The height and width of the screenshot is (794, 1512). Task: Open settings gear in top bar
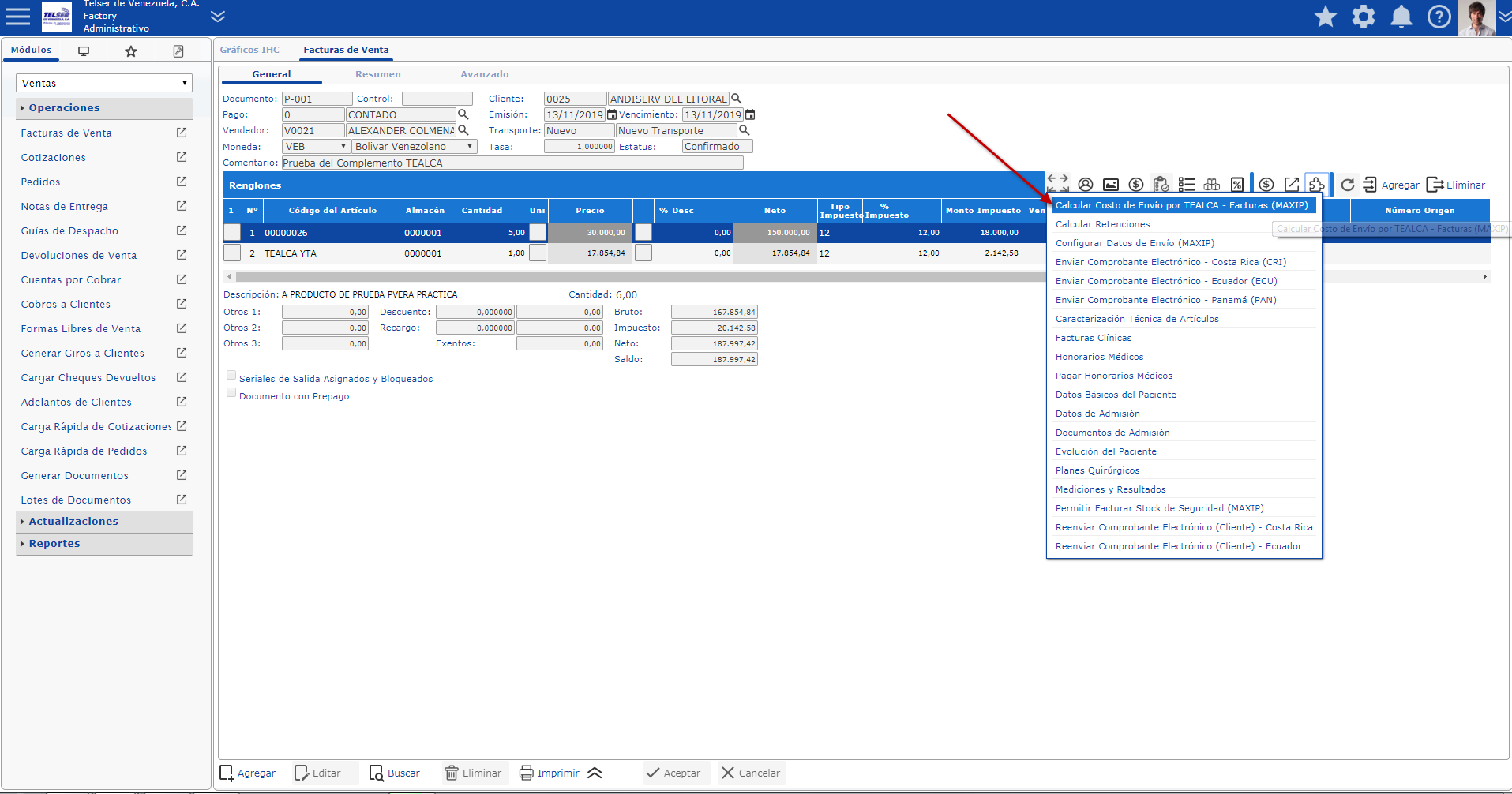click(1364, 17)
